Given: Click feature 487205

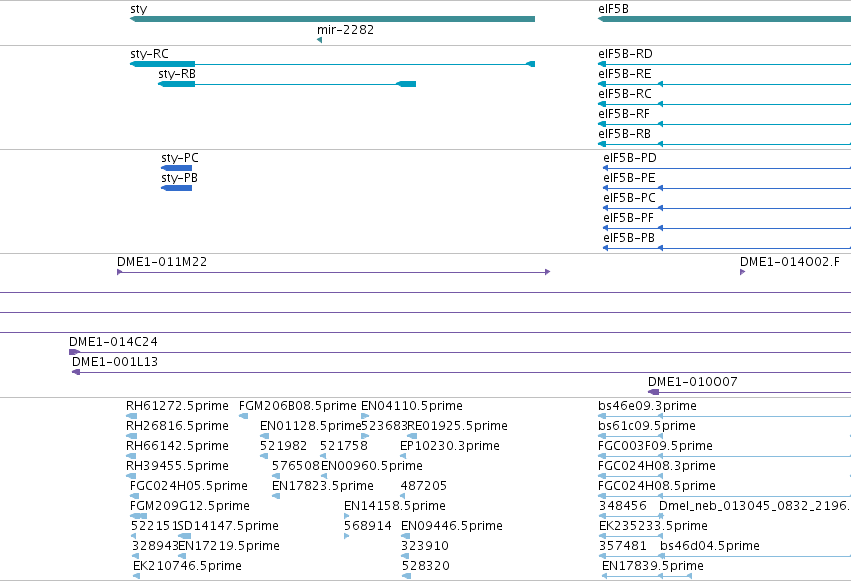Looking at the screenshot, I should [423, 487].
